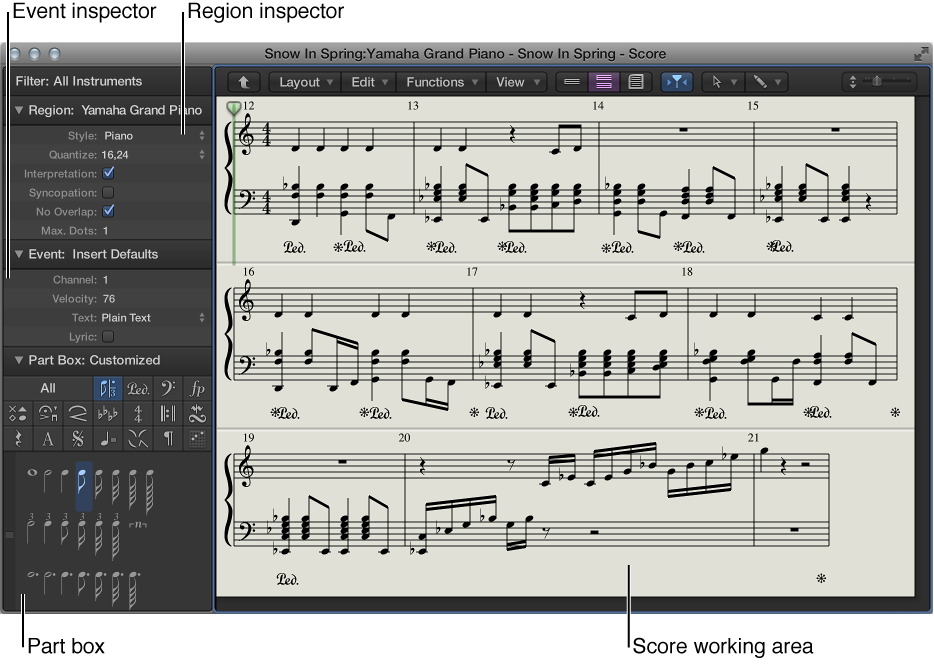Click the rests group in the Part Box
934x664 pixels.
[16, 438]
